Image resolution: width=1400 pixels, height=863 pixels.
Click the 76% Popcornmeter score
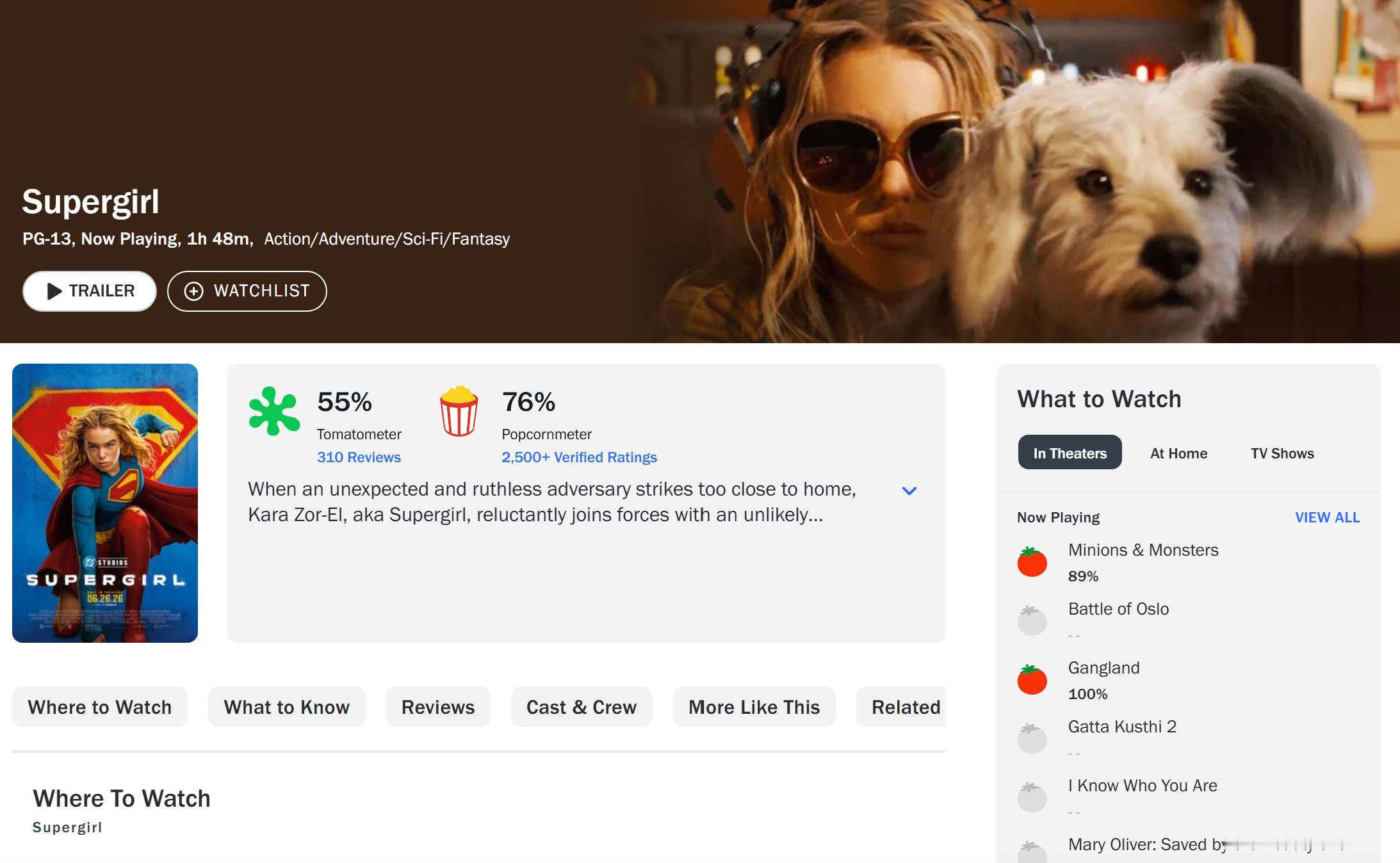(x=528, y=402)
